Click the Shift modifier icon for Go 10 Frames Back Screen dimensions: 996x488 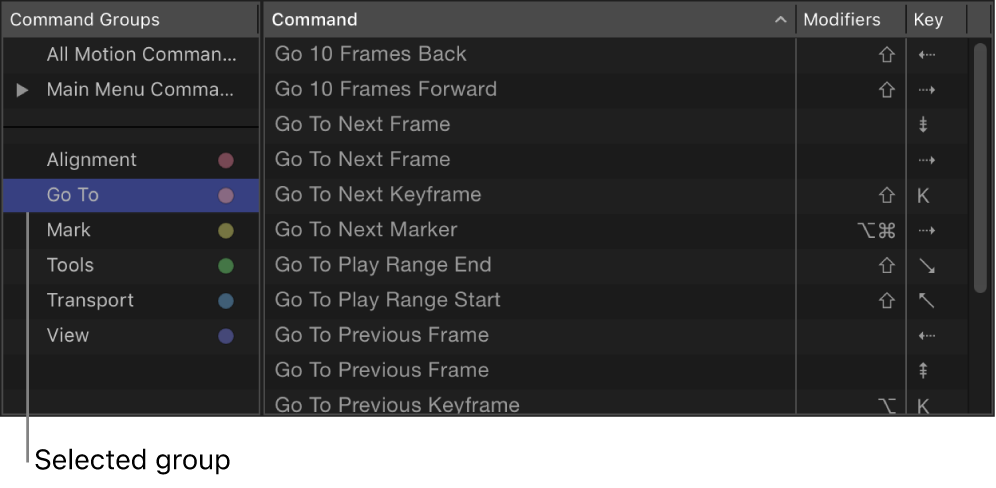pos(885,55)
